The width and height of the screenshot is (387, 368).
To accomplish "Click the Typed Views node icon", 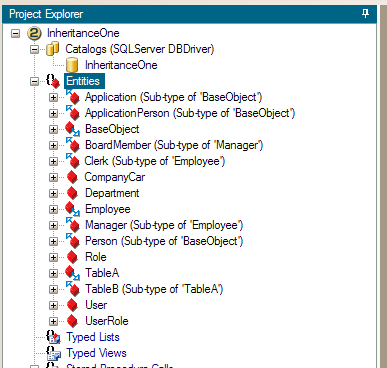I will [53, 353].
